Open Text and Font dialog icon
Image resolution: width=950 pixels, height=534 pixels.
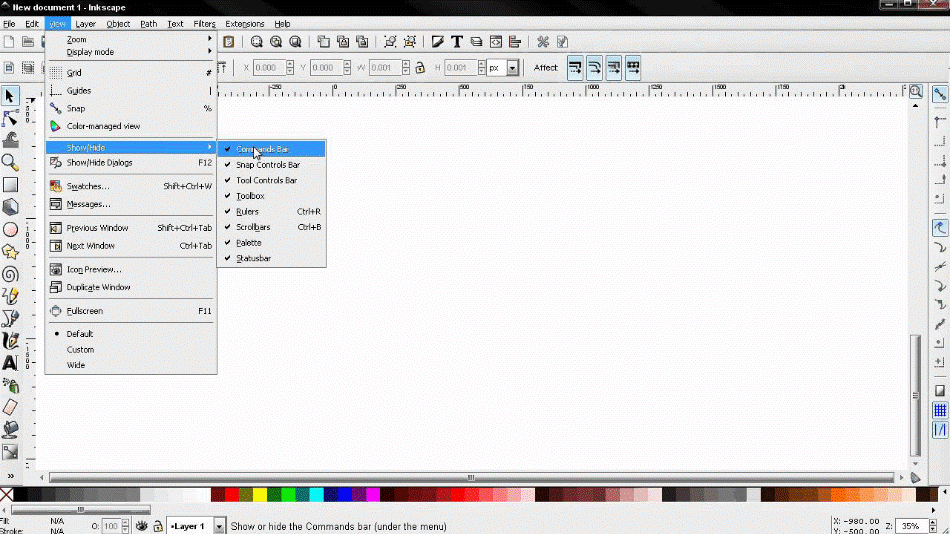[457, 42]
